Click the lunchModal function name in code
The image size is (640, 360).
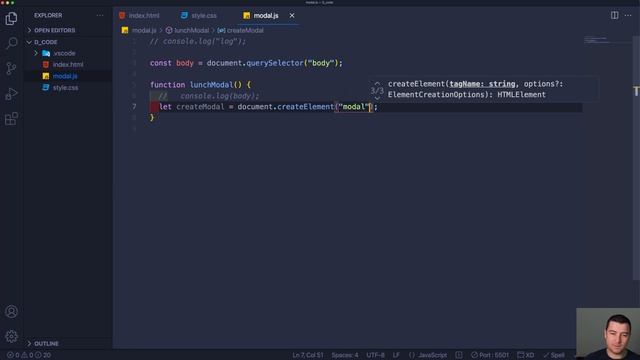(x=211, y=85)
